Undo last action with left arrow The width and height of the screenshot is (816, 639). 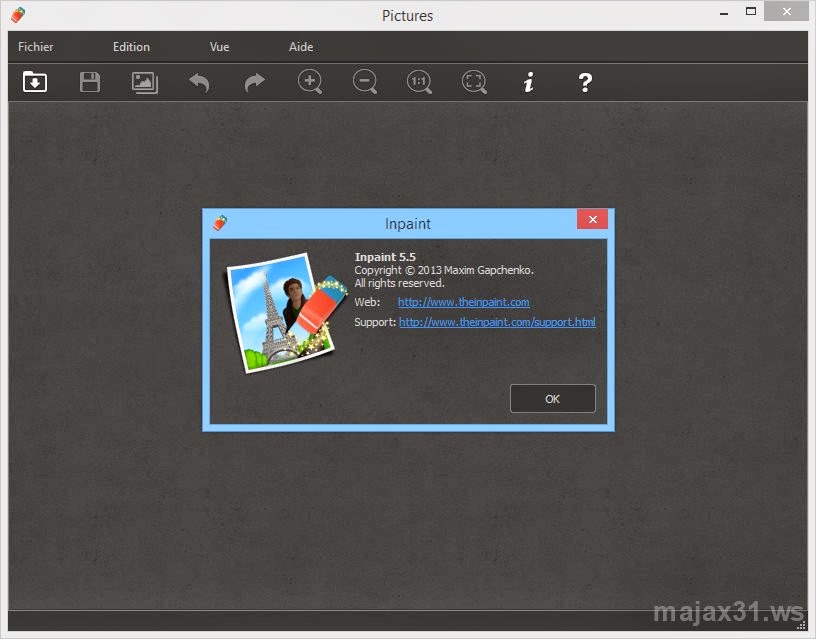(199, 83)
